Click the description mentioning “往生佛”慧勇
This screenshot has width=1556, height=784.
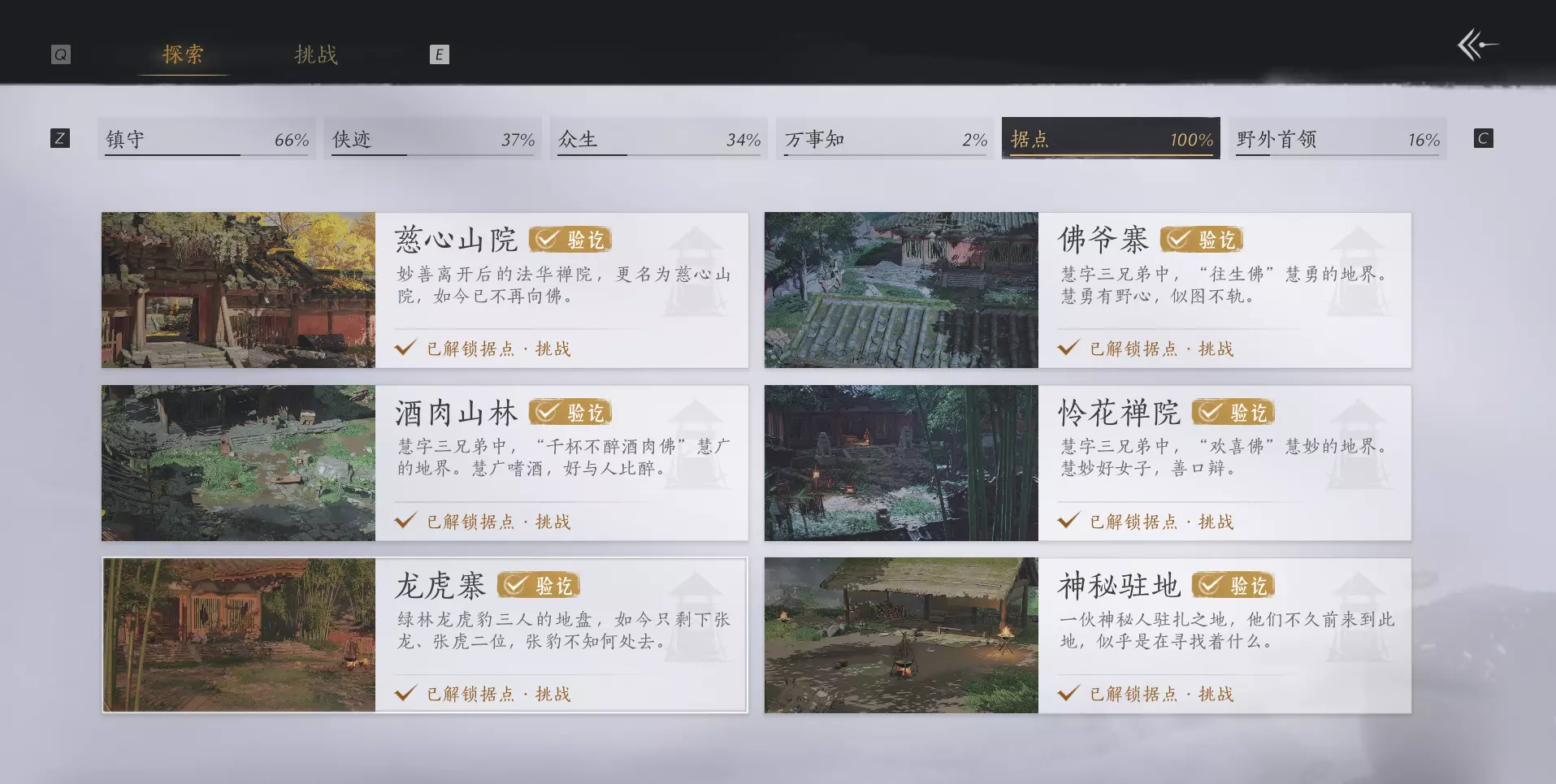pyautogui.click(x=1224, y=285)
